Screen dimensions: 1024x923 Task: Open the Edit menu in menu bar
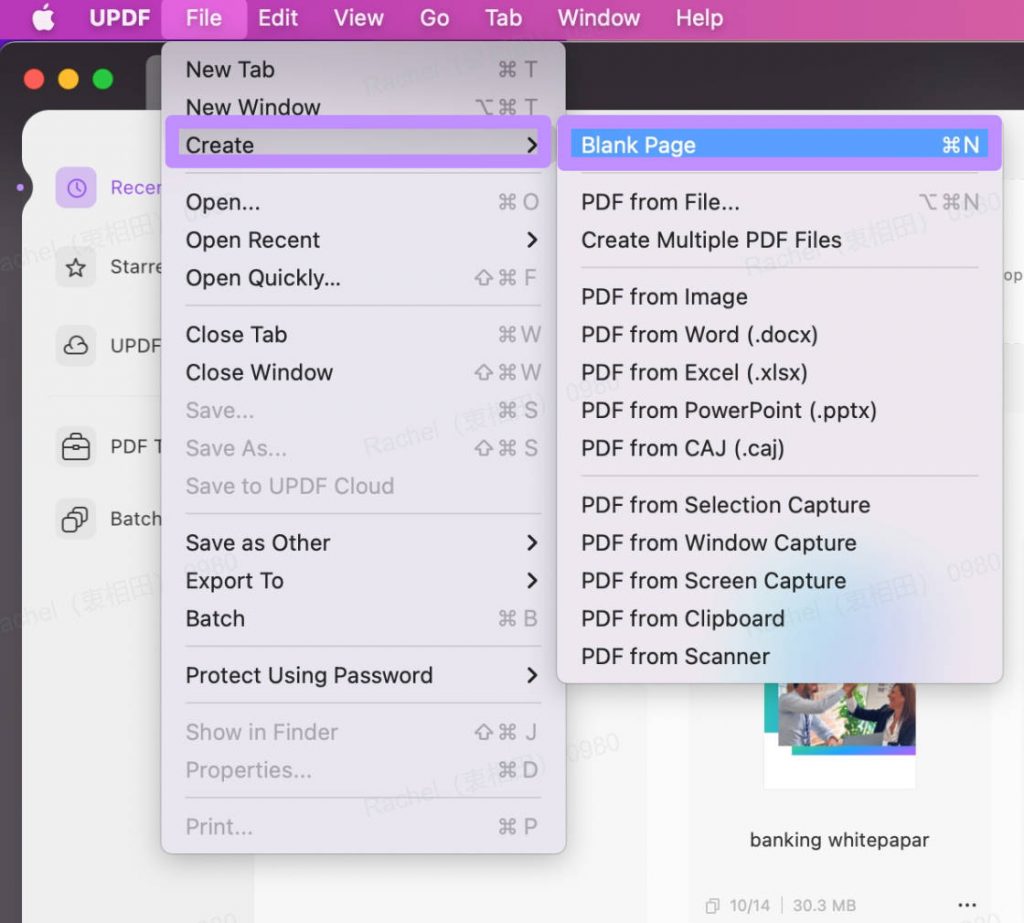coord(278,18)
